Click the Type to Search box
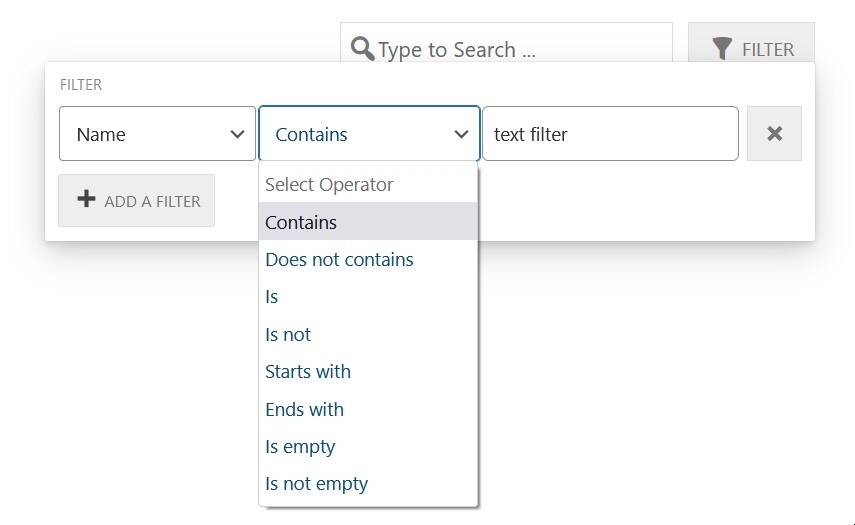The height and width of the screenshot is (525, 855). point(506,44)
